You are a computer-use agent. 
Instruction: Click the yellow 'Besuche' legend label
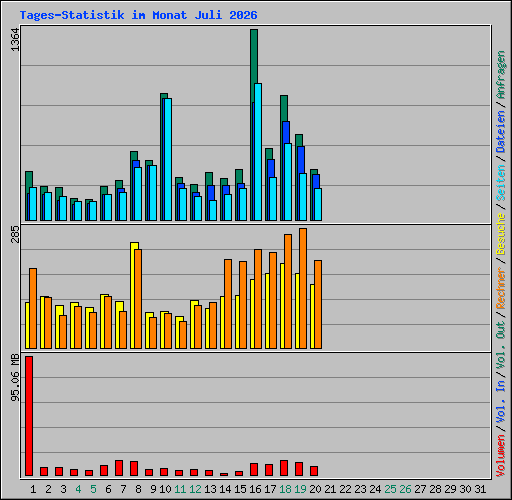pyautogui.click(x=501, y=234)
